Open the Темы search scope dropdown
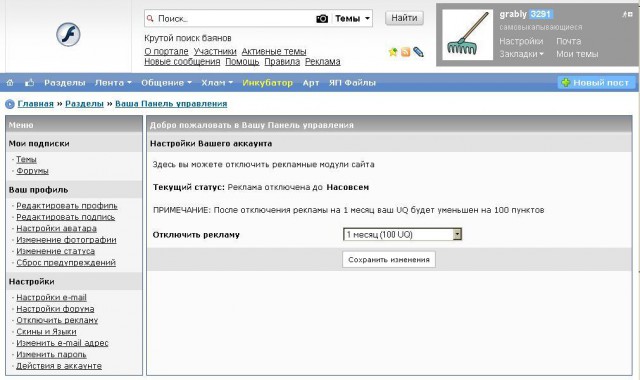Screen dimensions: 640x380 [x=352, y=19]
